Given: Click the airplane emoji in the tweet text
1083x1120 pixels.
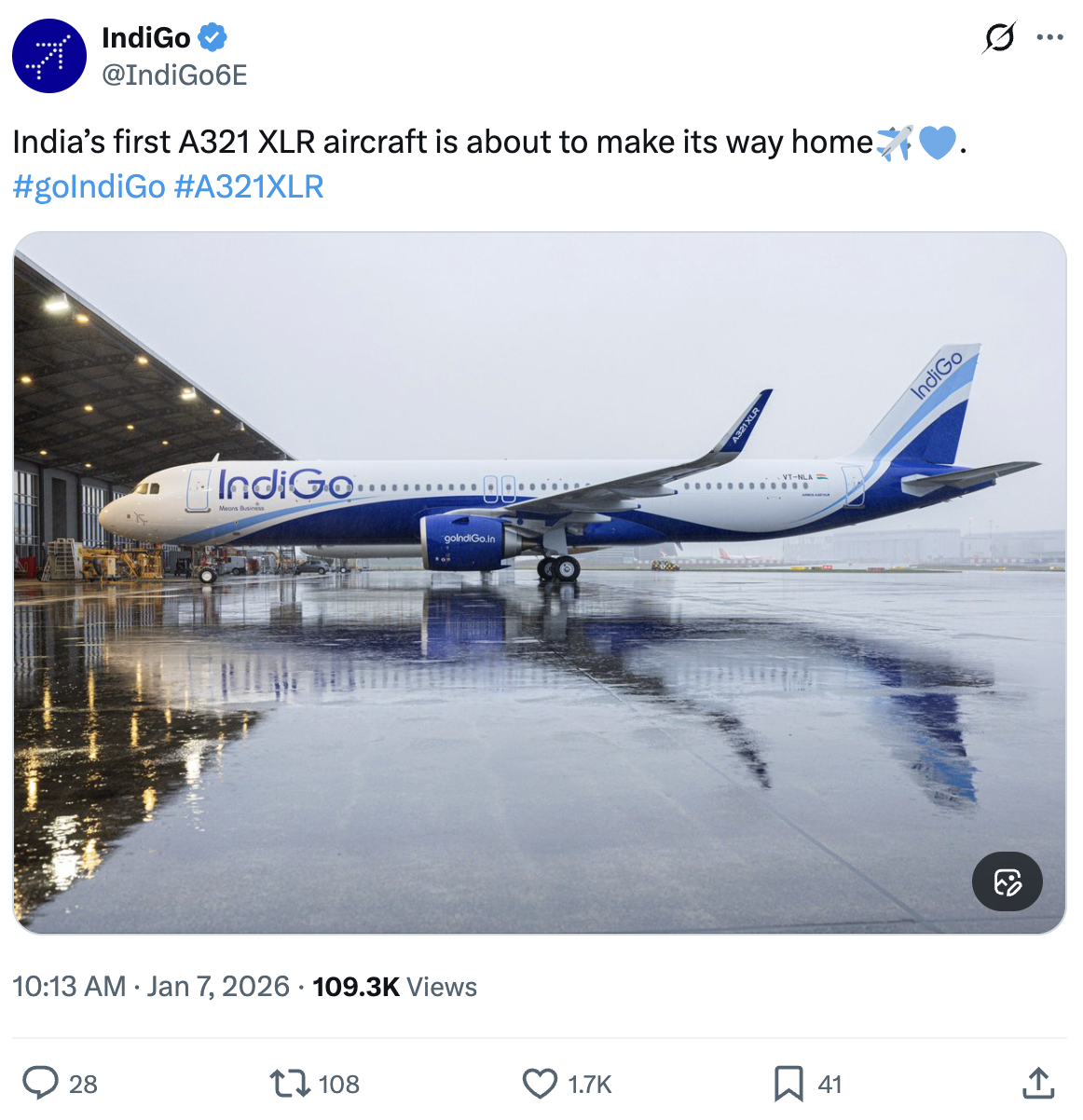Looking at the screenshot, I should pos(894,142).
